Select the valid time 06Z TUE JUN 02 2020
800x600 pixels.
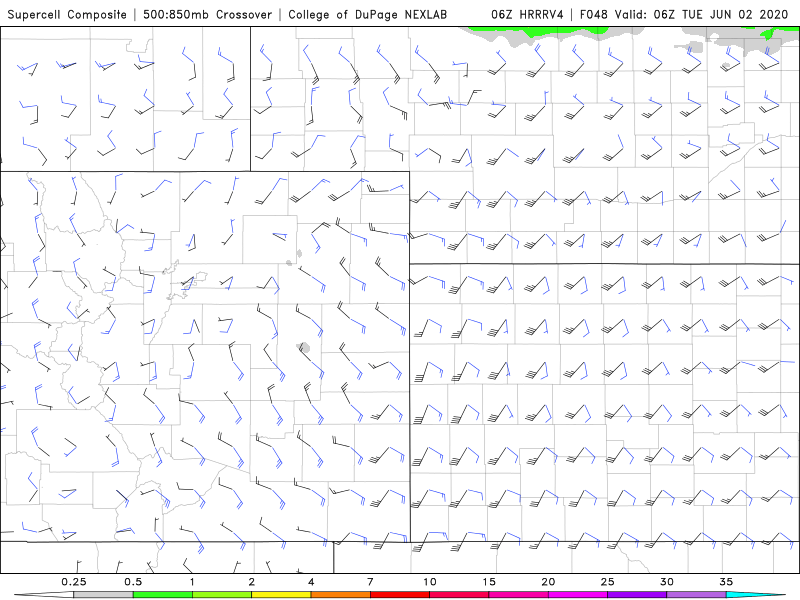click(702, 14)
